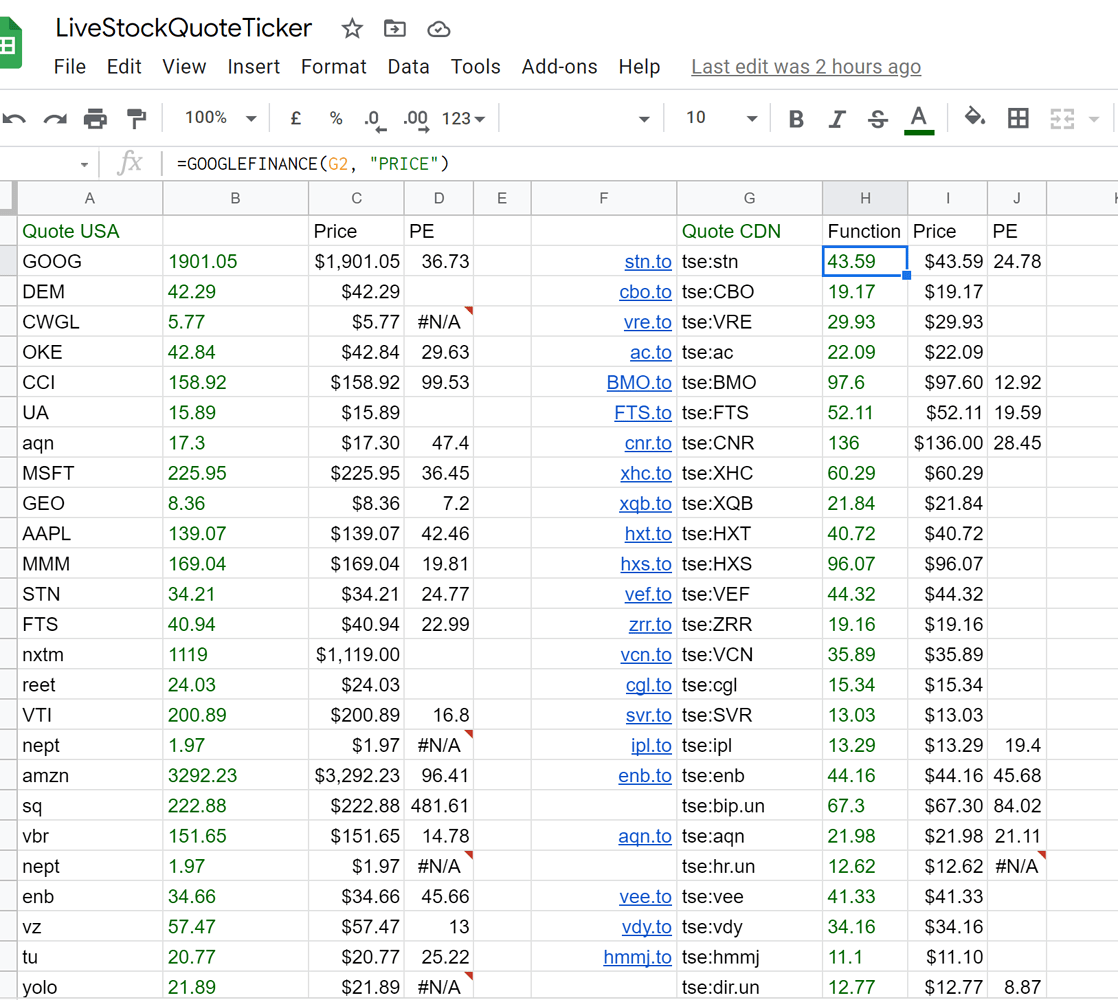Open the hmmj.to link
This screenshot has width=1118, height=1000.
point(637,957)
